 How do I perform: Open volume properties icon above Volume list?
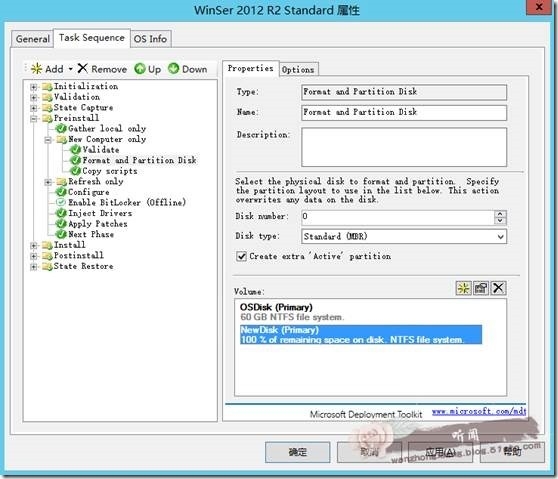pyautogui.click(x=481, y=288)
